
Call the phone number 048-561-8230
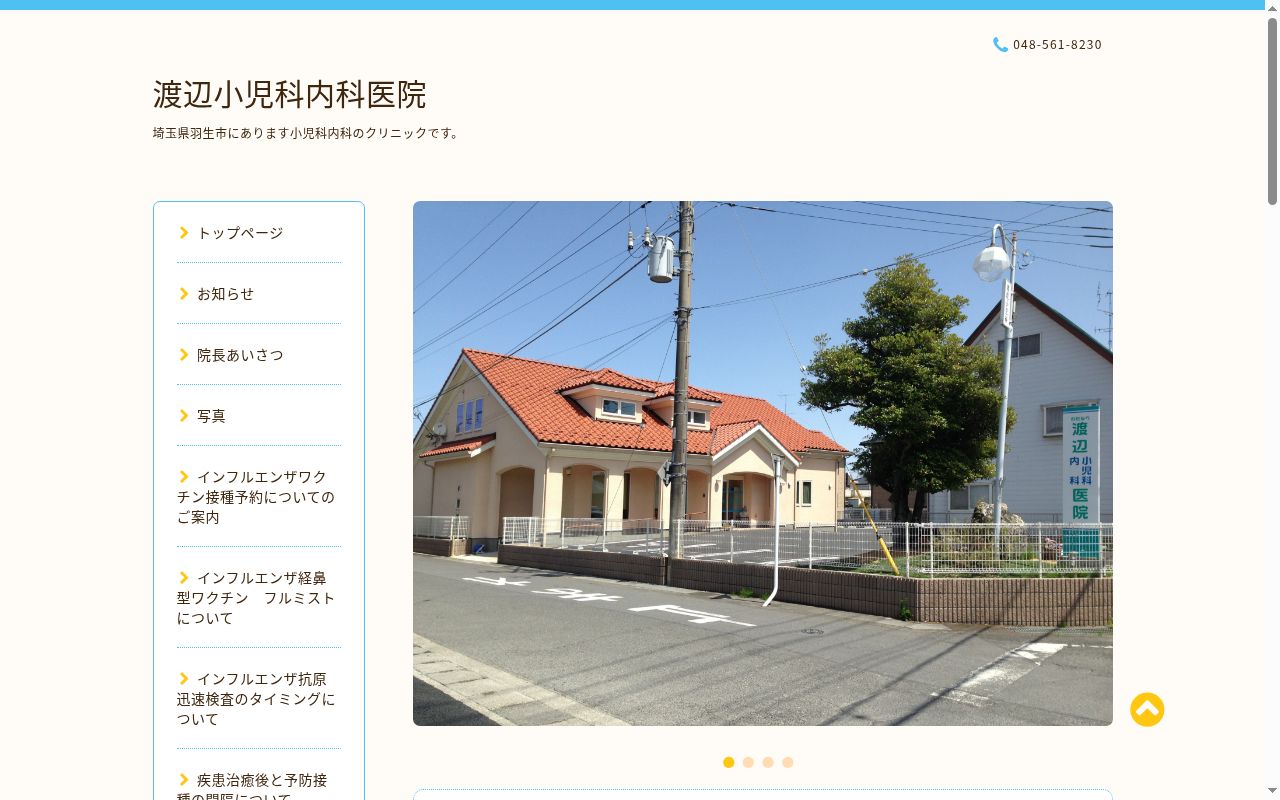pos(1057,45)
